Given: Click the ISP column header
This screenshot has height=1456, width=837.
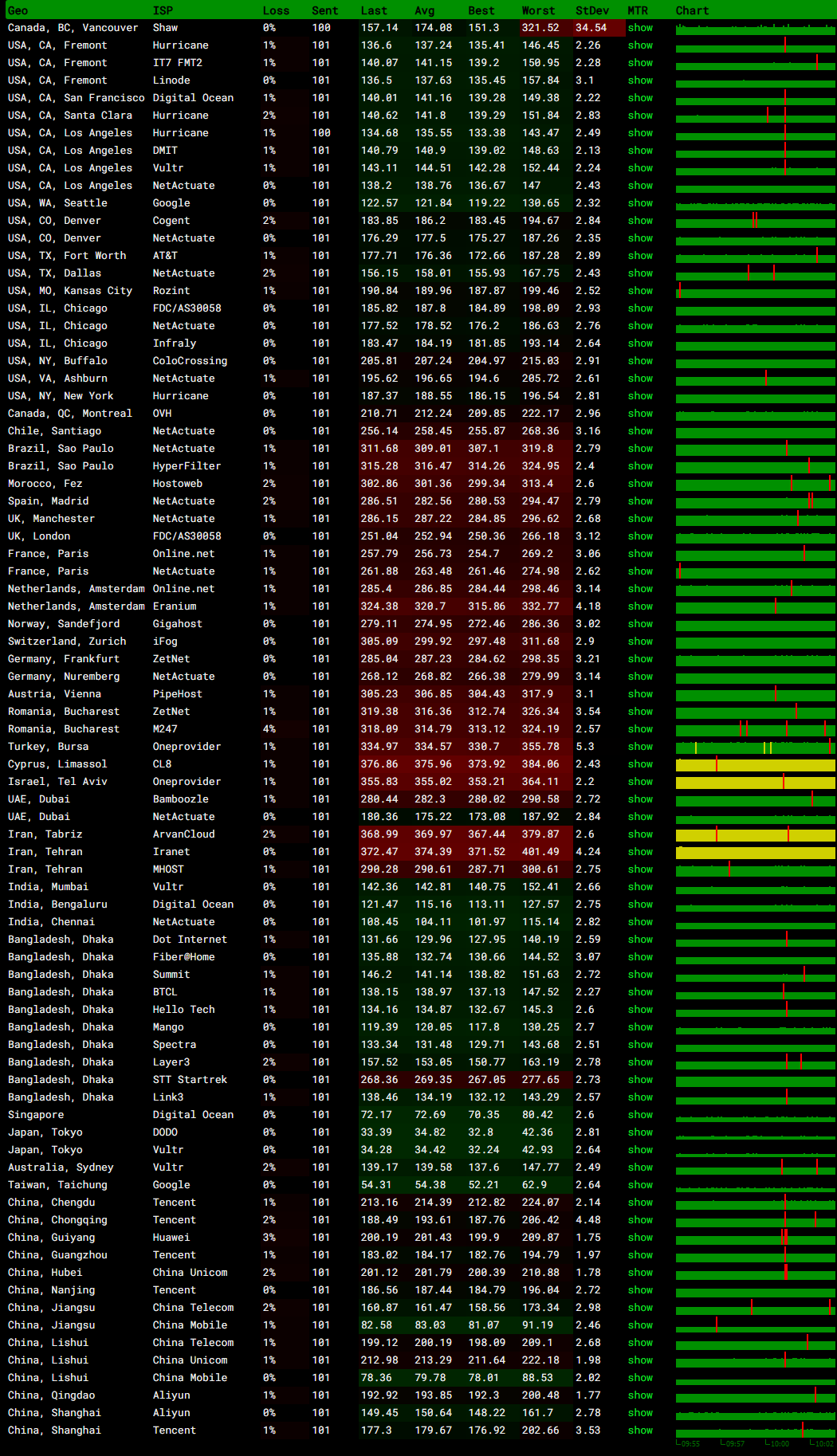Looking at the screenshot, I should (x=163, y=10).
